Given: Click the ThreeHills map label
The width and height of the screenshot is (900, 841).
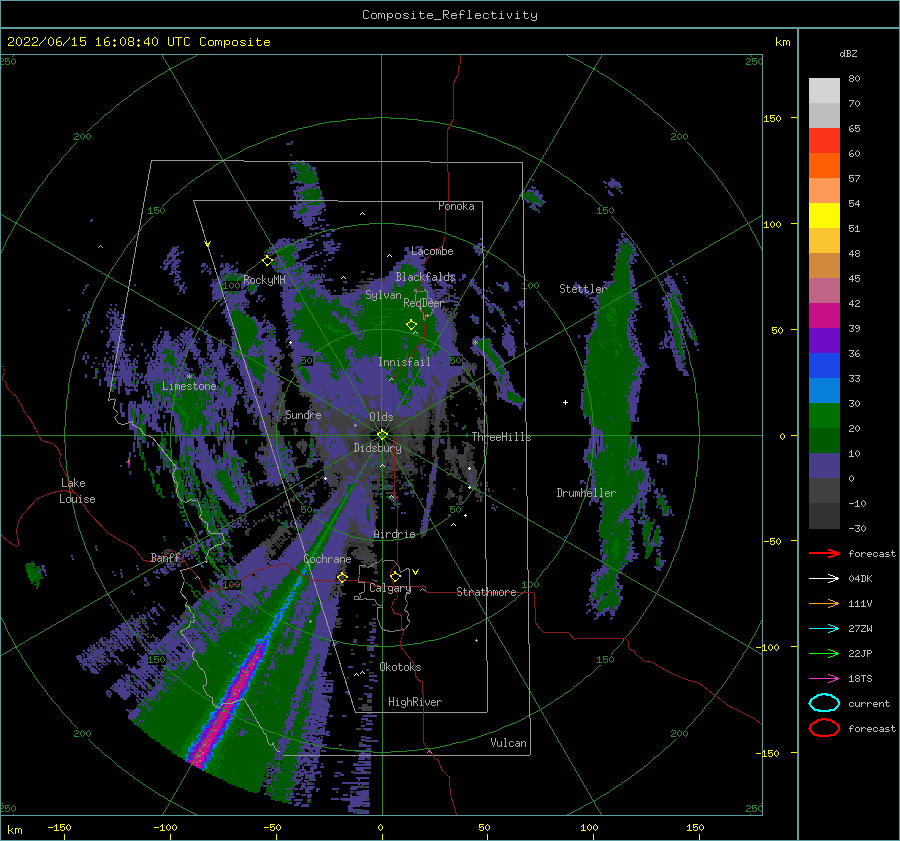Looking at the screenshot, I should [x=502, y=437].
